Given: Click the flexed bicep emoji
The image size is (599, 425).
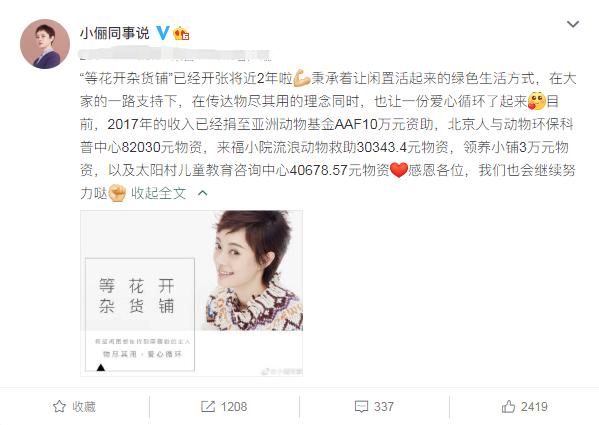Looking at the screenshot, I should point(301,78).
